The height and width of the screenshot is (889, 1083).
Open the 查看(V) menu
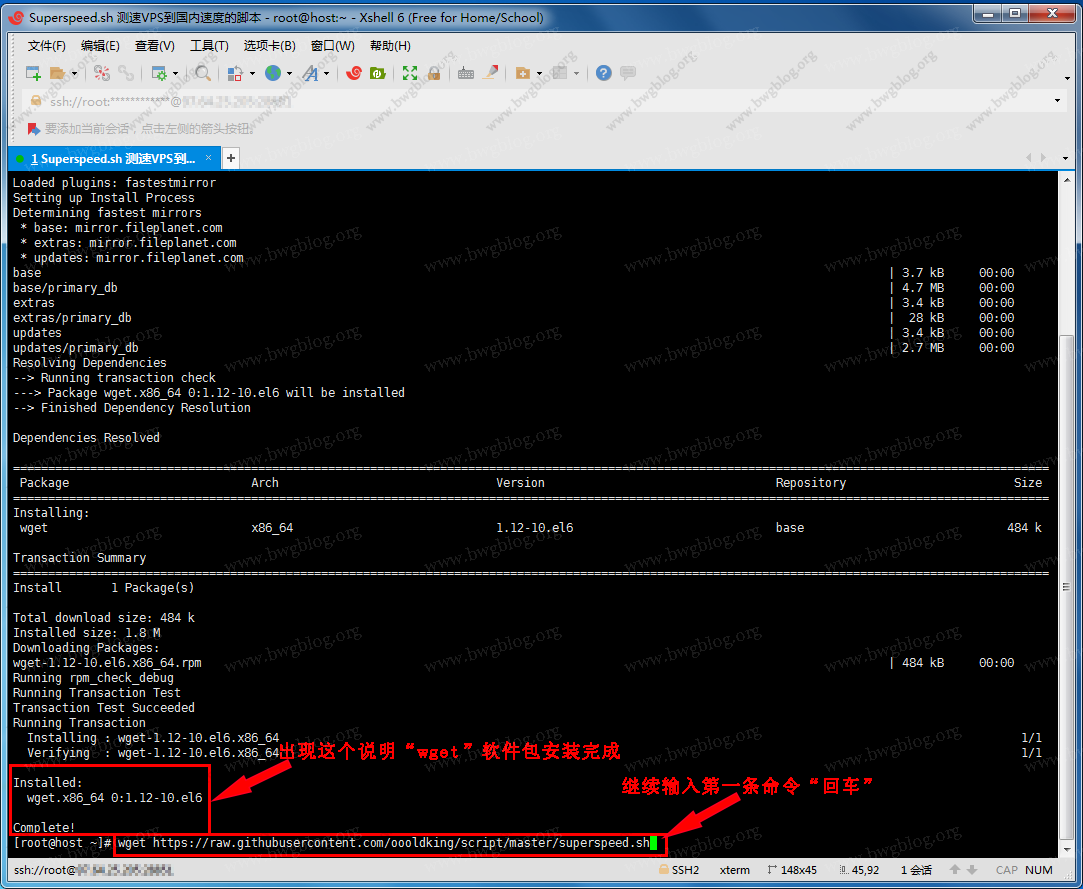155,46
